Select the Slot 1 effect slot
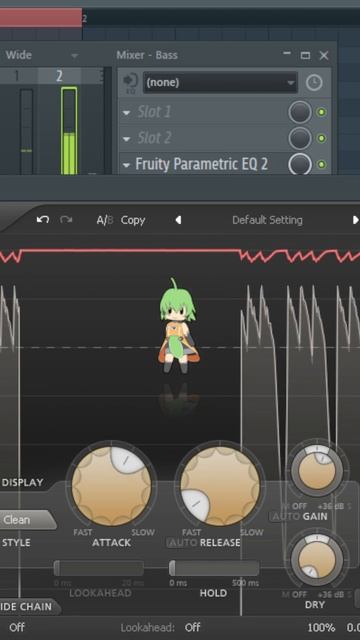The image size is (360, 640). point(154,112)
